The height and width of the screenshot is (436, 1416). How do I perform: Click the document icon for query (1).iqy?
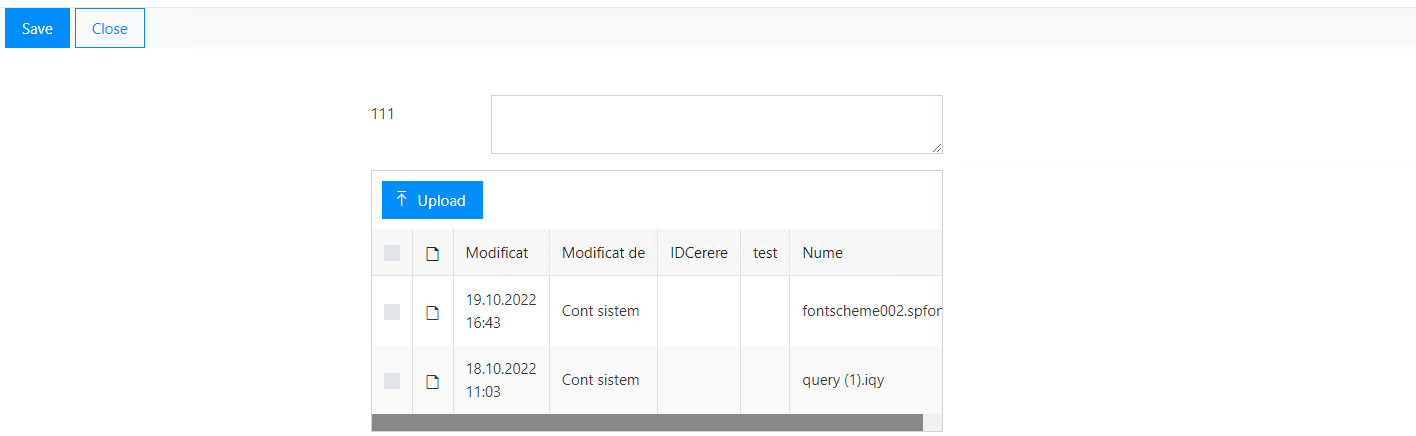point(433,381)
